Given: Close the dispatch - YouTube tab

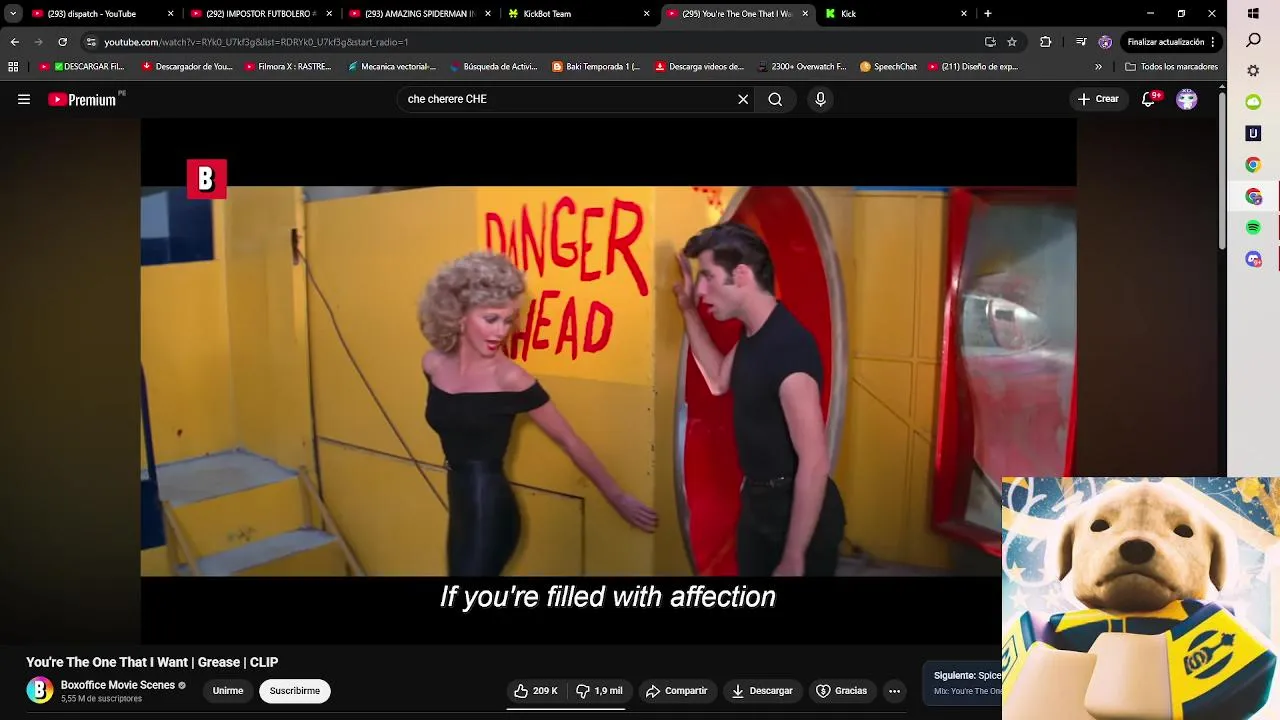Looking at the screenshot, I should 170,14.
